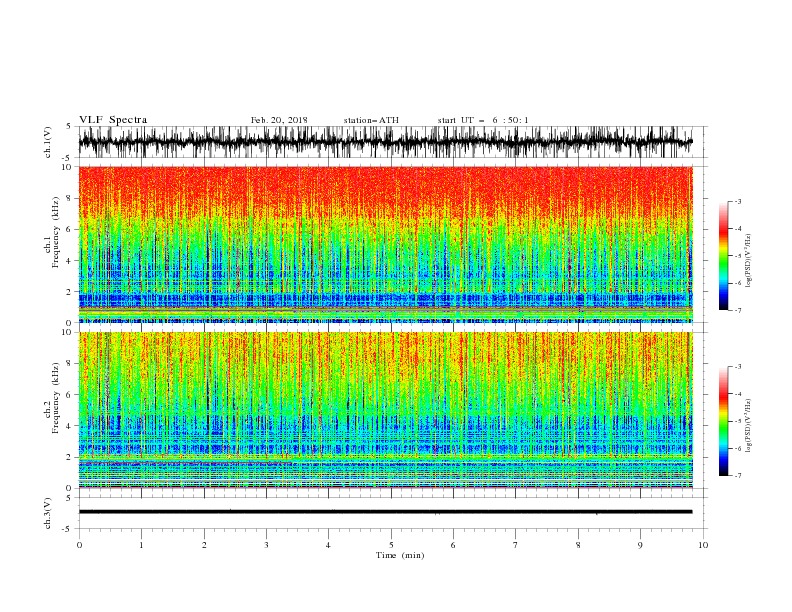
Task: Click the "4" kHz tick on the ch.1 frequency axis
Action: (x=69, y=261)
